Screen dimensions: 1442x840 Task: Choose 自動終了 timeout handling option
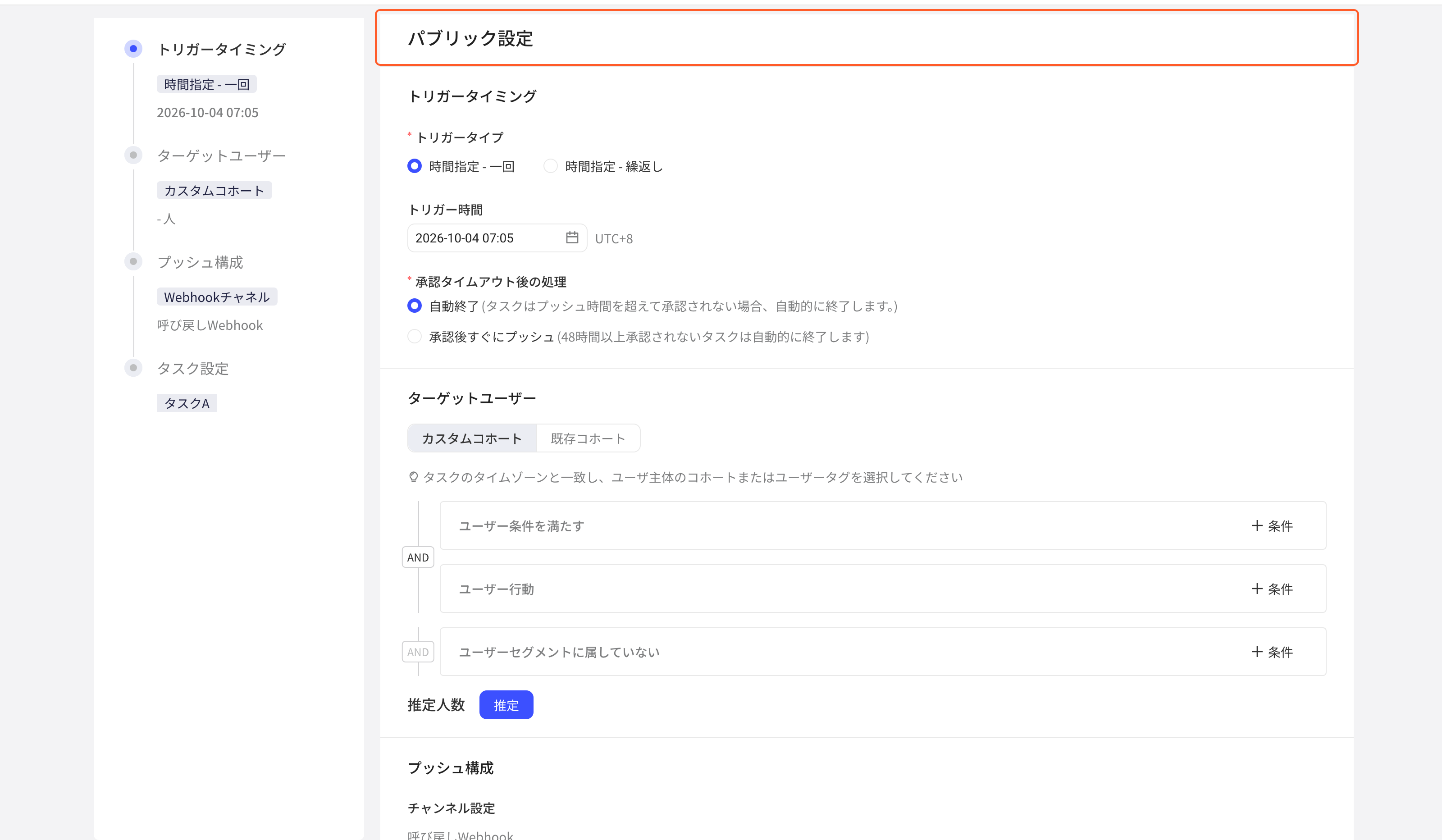click(x=414, y=306)
